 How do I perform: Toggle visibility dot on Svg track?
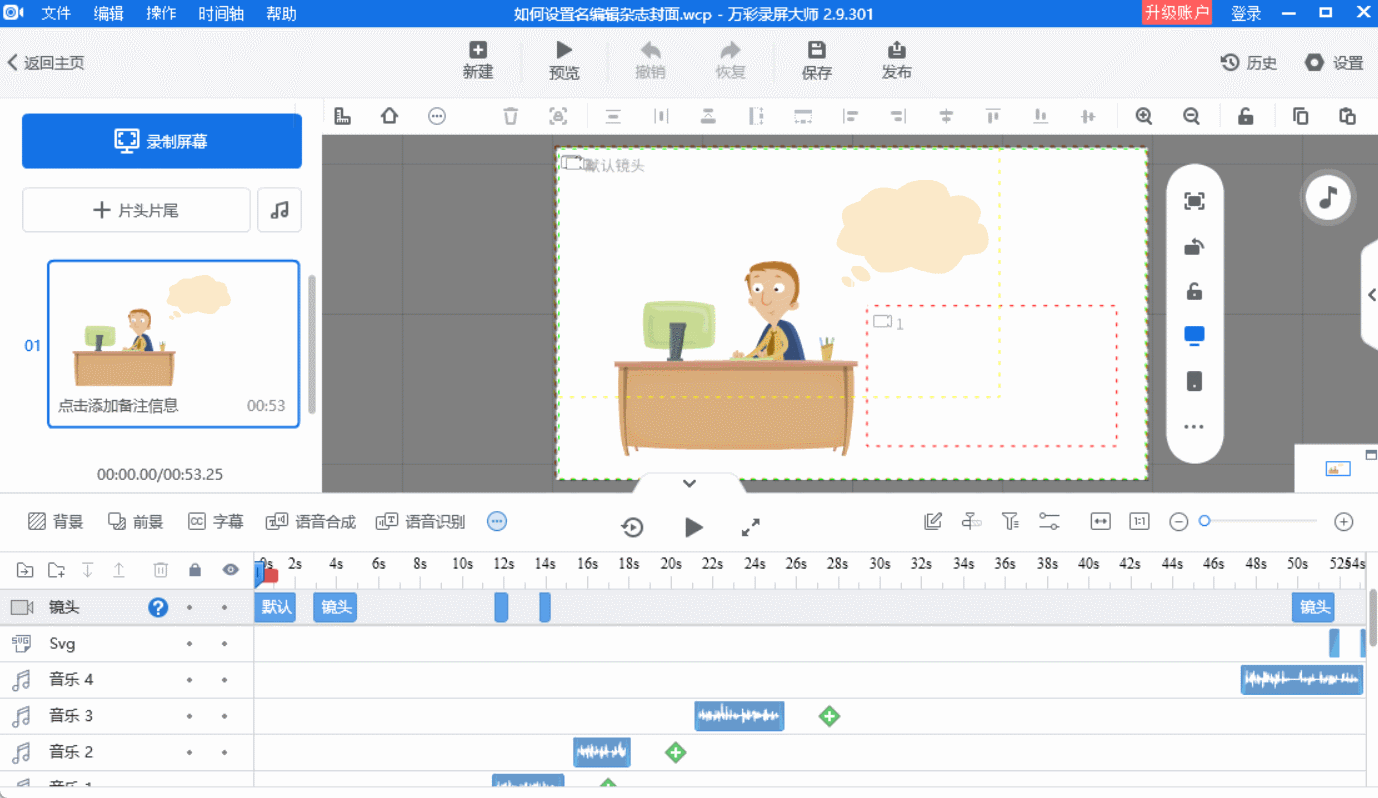pos(225,644)
